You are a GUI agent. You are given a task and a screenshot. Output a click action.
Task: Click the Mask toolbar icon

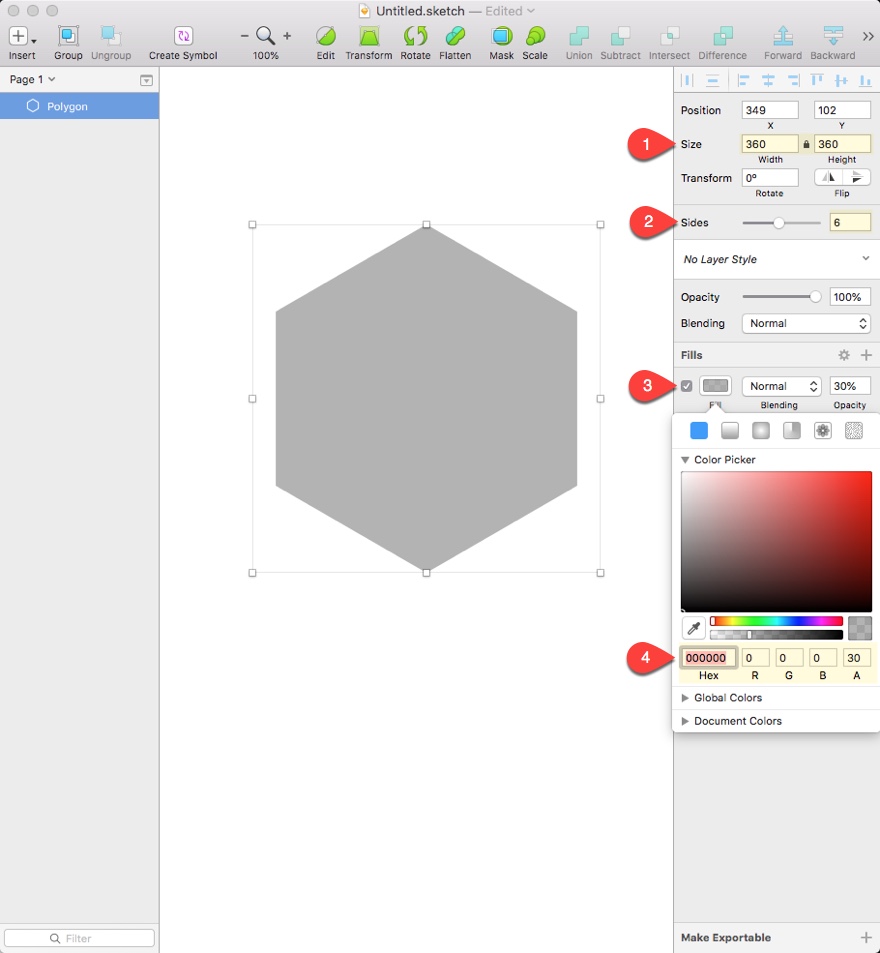click(501, 37)
